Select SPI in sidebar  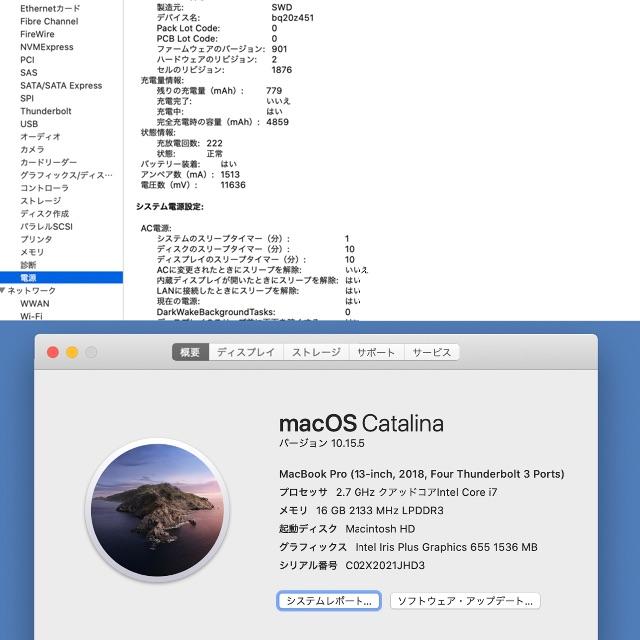[x=27, y=98]
